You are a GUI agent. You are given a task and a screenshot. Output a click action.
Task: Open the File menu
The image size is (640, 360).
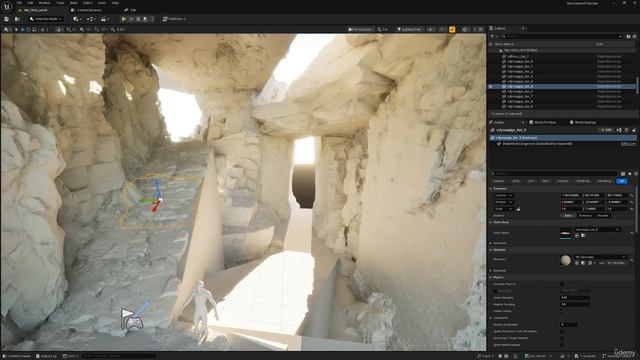tap(19, 3)
